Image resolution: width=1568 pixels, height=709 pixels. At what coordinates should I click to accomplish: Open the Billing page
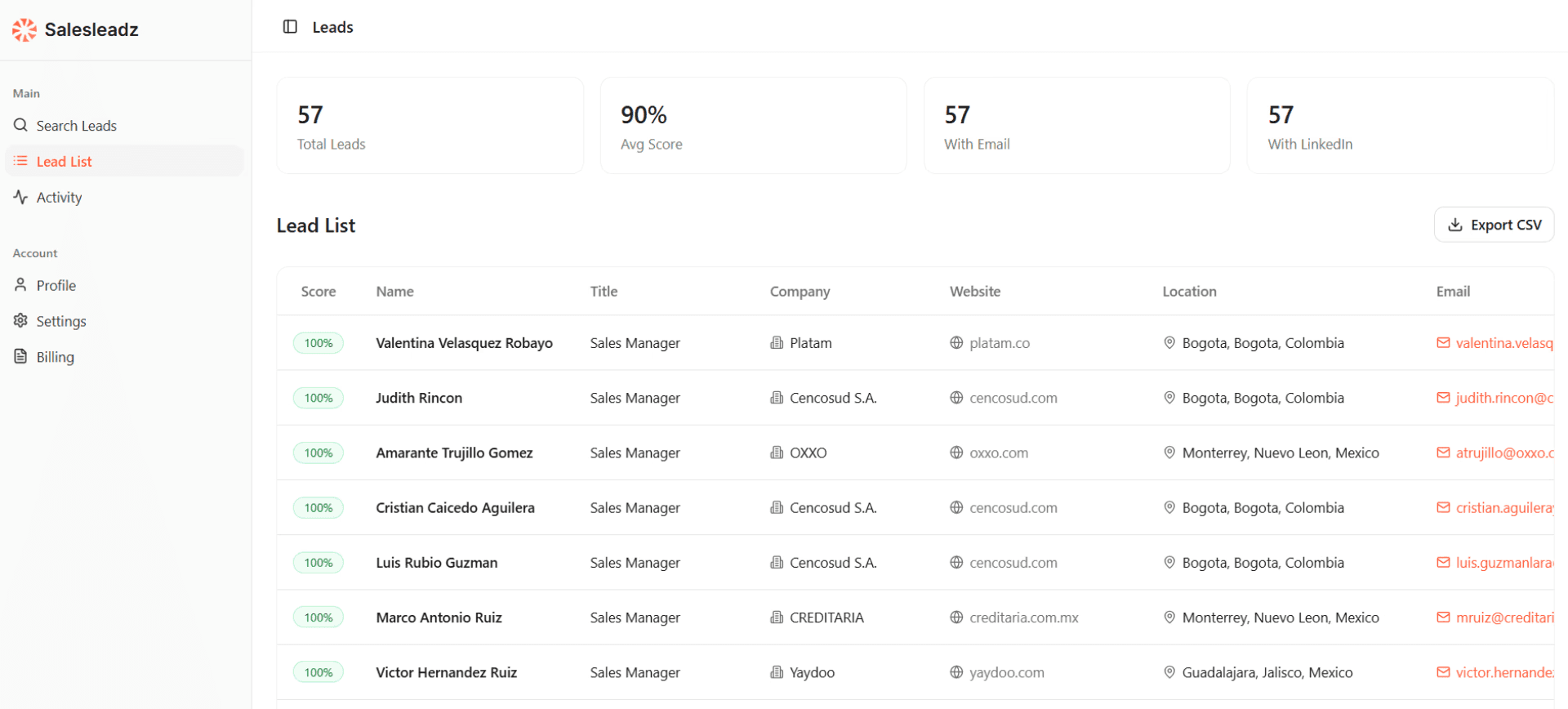pos(125,358)
